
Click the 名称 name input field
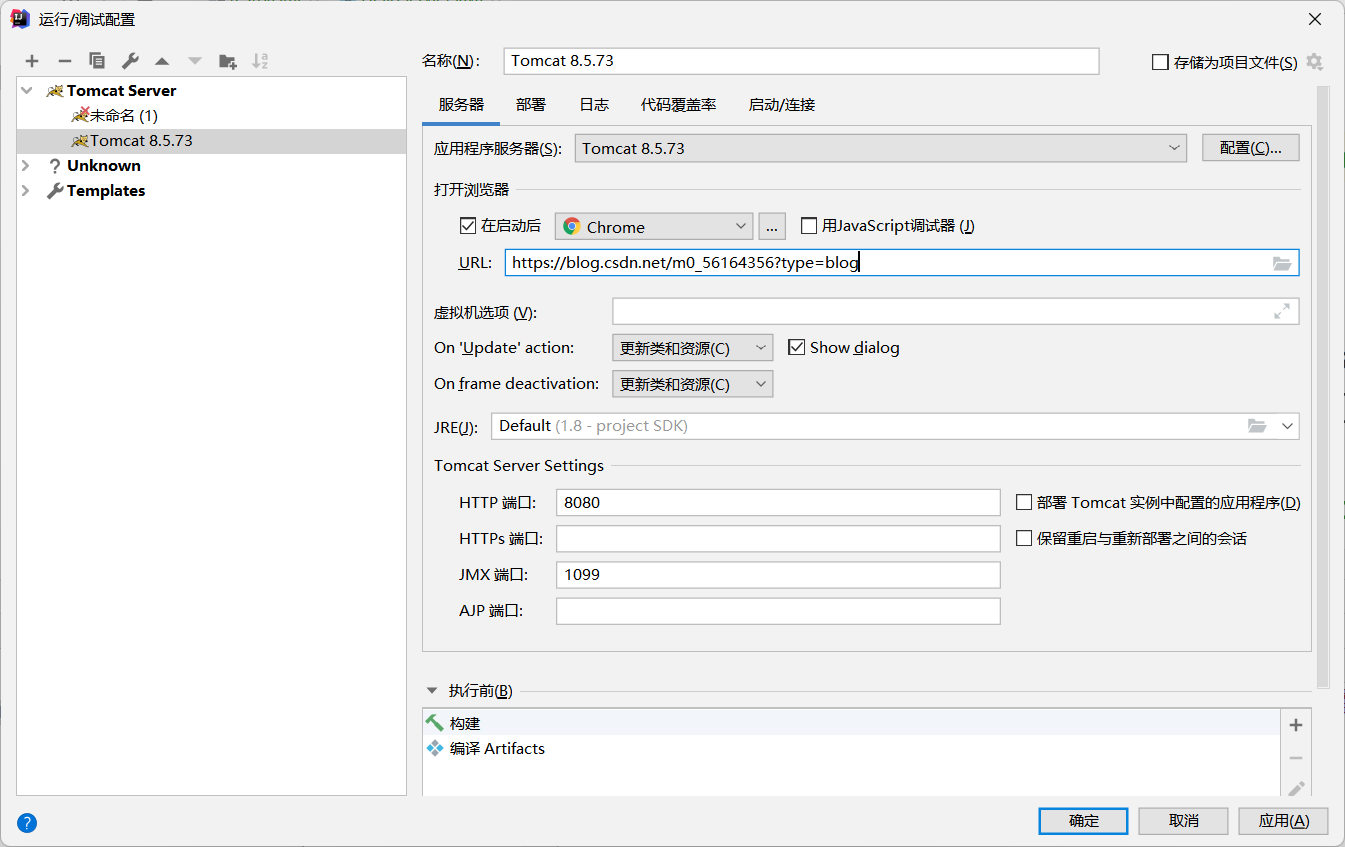pos(801,61)
